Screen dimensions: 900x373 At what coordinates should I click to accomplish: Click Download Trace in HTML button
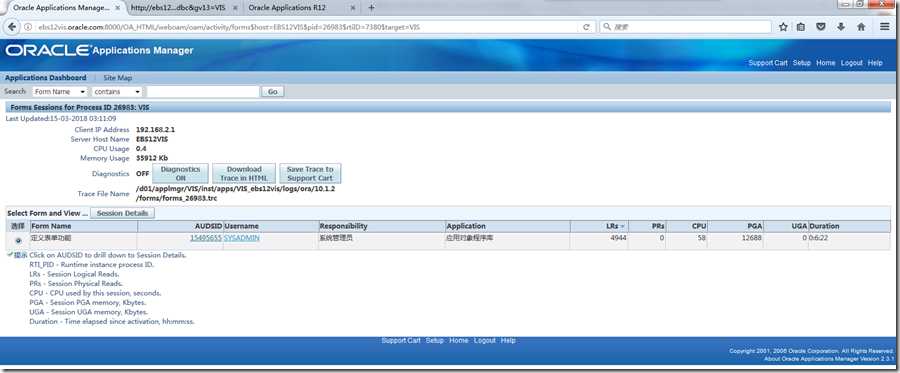click(244, 173)
